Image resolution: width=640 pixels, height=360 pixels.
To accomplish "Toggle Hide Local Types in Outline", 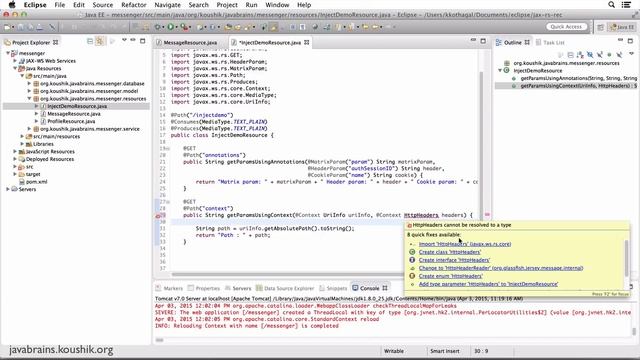I will [x=619, y=55].
